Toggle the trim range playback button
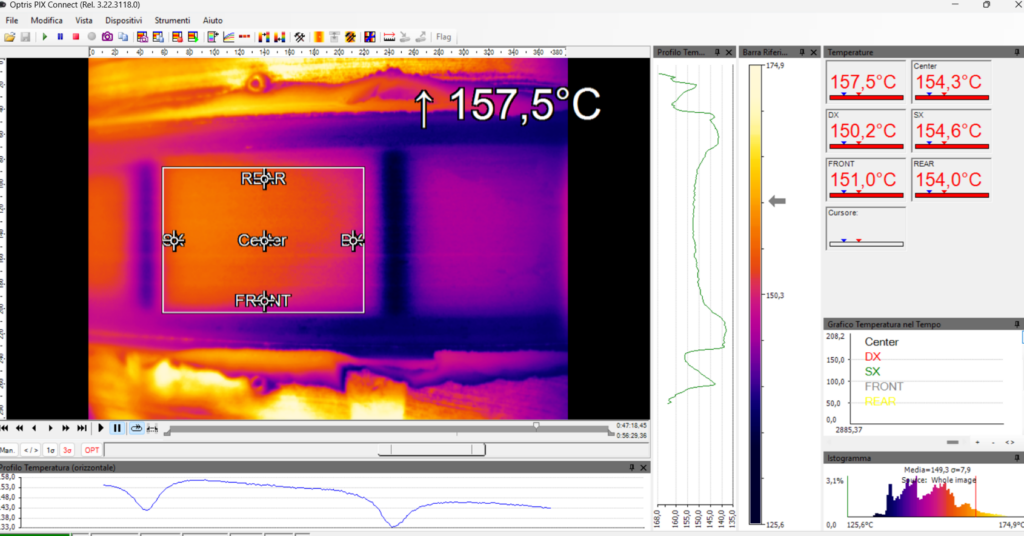The width and height of the screenshot is (1024, 536). point(152,428)
